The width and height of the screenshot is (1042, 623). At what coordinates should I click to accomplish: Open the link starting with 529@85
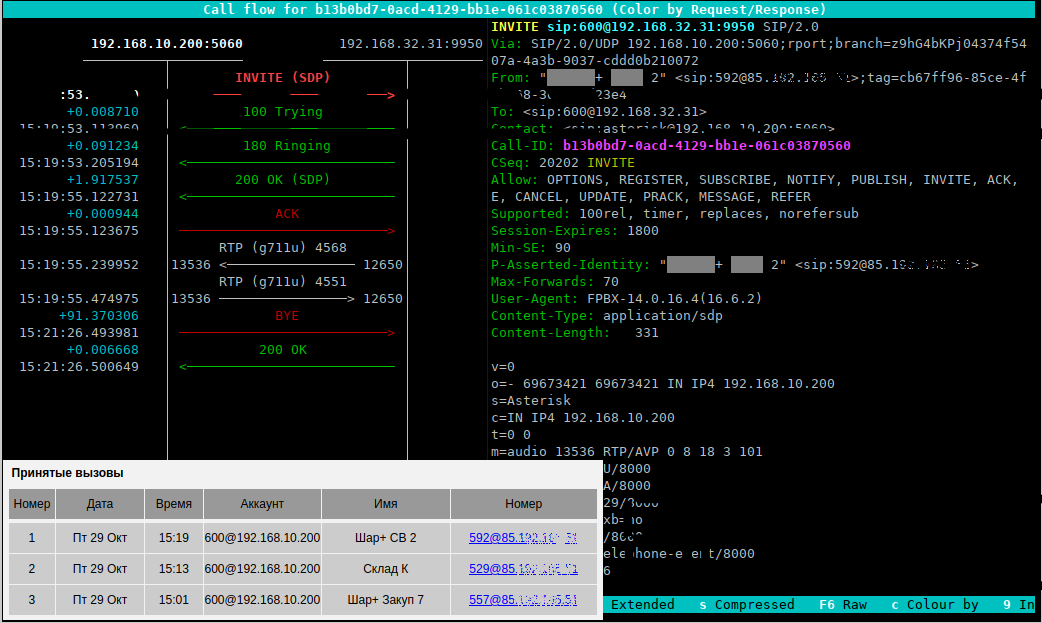522,569
